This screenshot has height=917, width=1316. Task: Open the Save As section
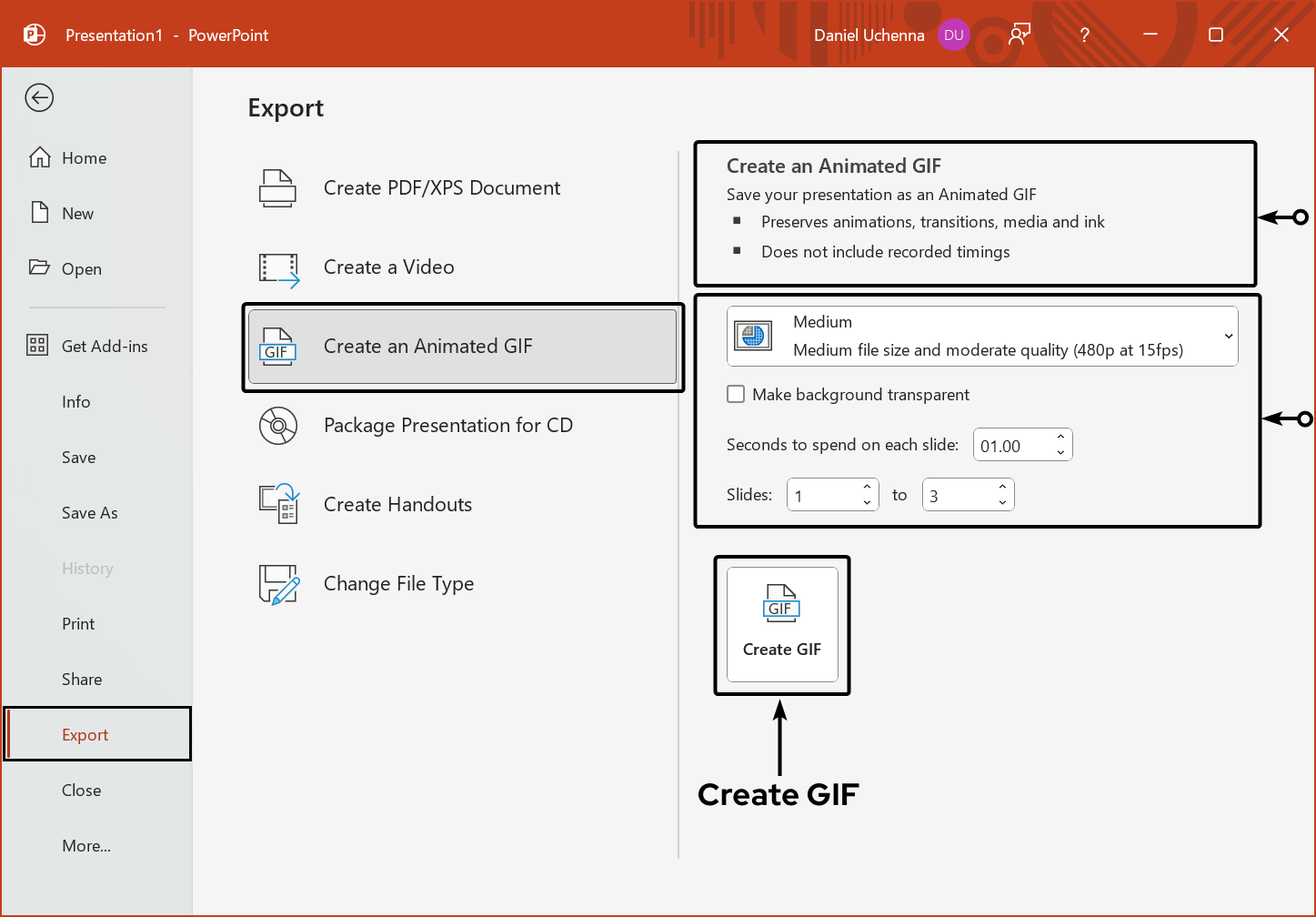point(89,512)
